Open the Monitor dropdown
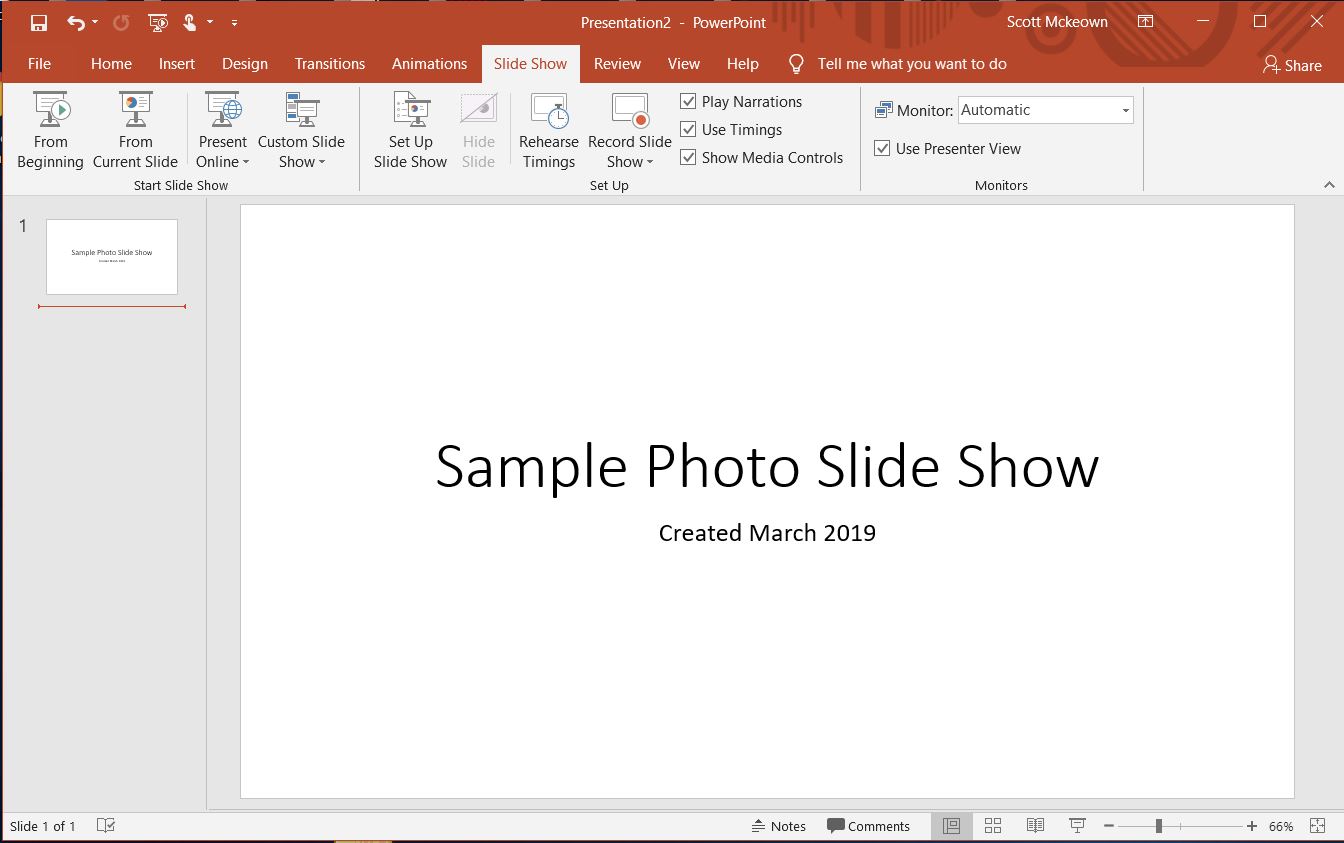 click(1126, 110)
